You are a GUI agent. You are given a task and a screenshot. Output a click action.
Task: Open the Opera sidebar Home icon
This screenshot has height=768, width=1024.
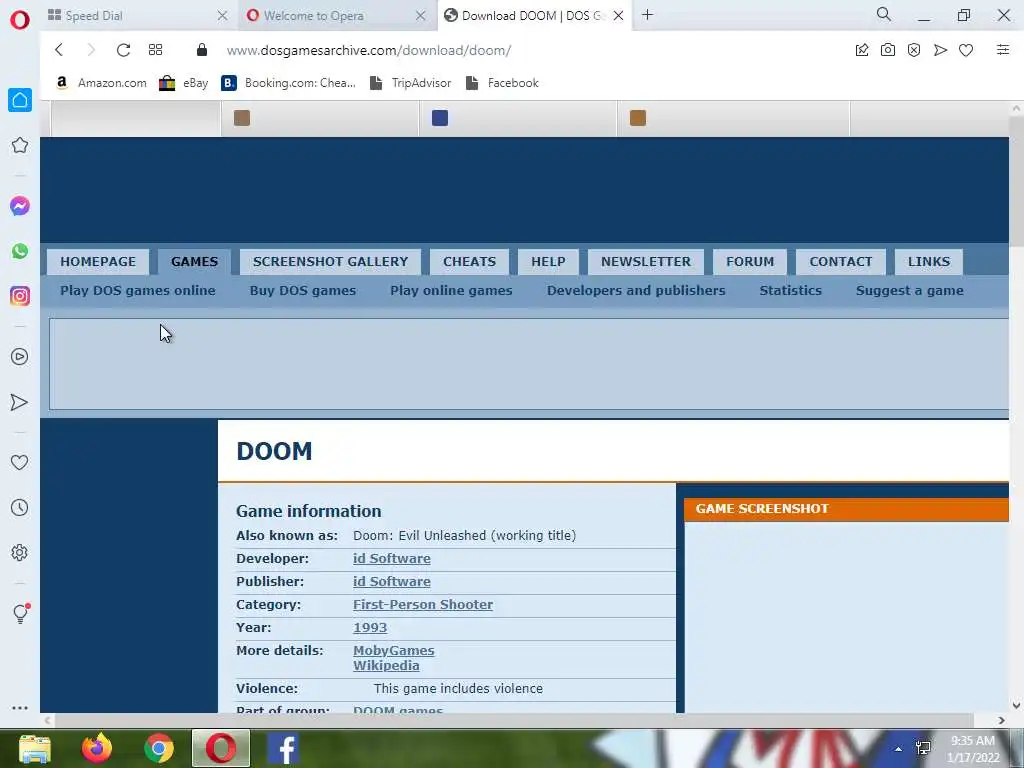[20, 101]
